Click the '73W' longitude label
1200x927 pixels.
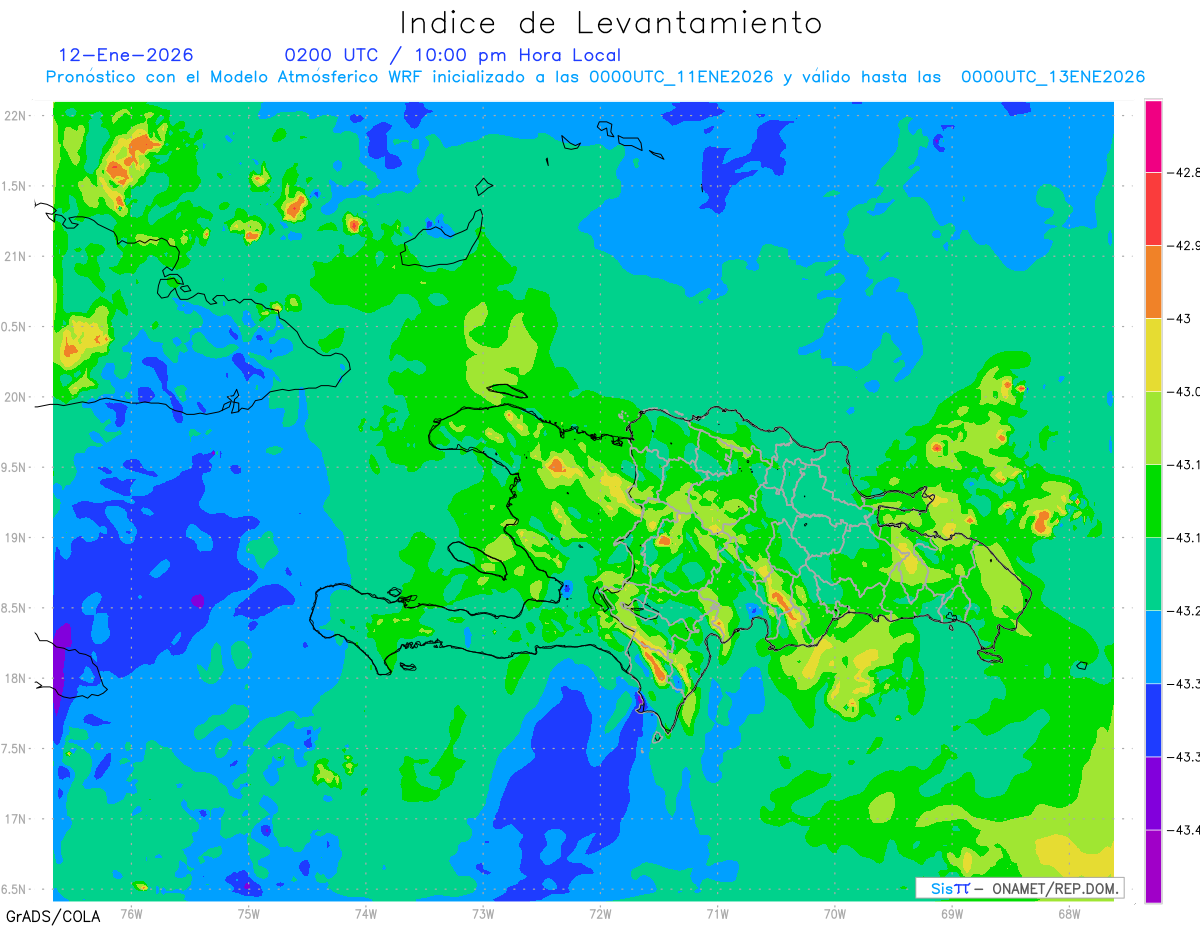tap(482, 913)
